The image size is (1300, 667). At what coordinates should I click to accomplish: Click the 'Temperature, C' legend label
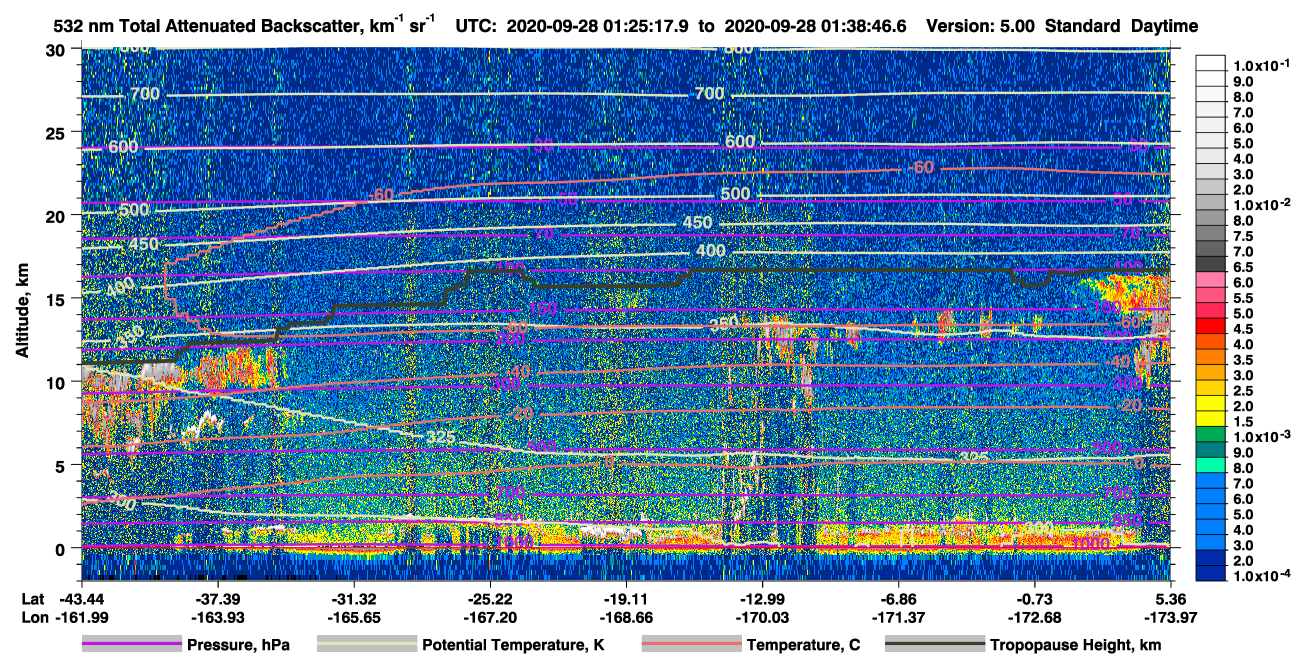(804, 646)
